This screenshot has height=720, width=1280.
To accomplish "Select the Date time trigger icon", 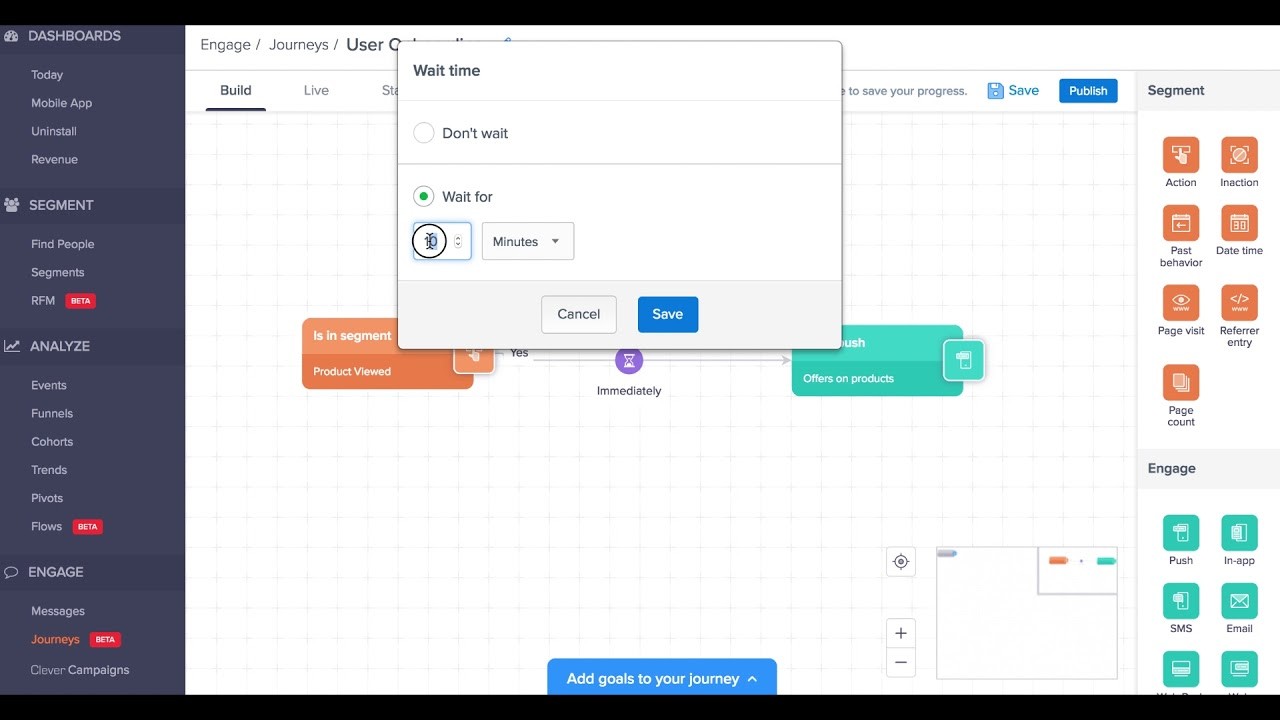I will 1238,225.
